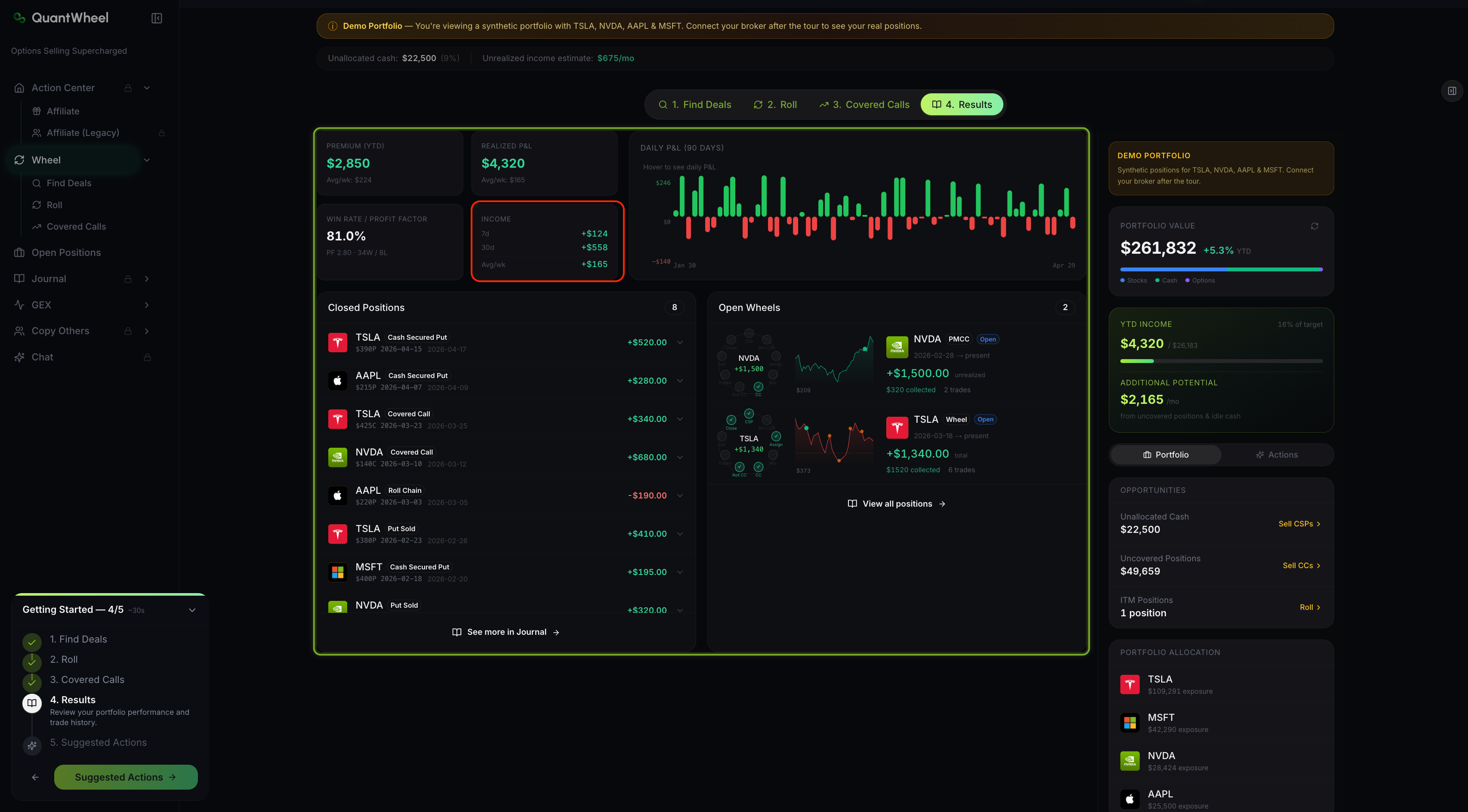Open the 1. Find Deals tab
1468x812 pixels.
(695, 104)
